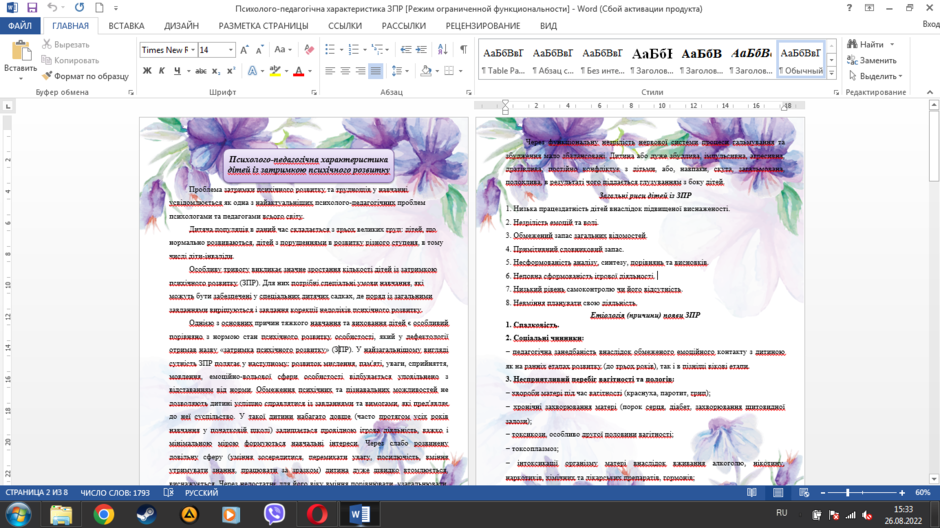Expand styles gallery More arrow

[x=831, y=73]
